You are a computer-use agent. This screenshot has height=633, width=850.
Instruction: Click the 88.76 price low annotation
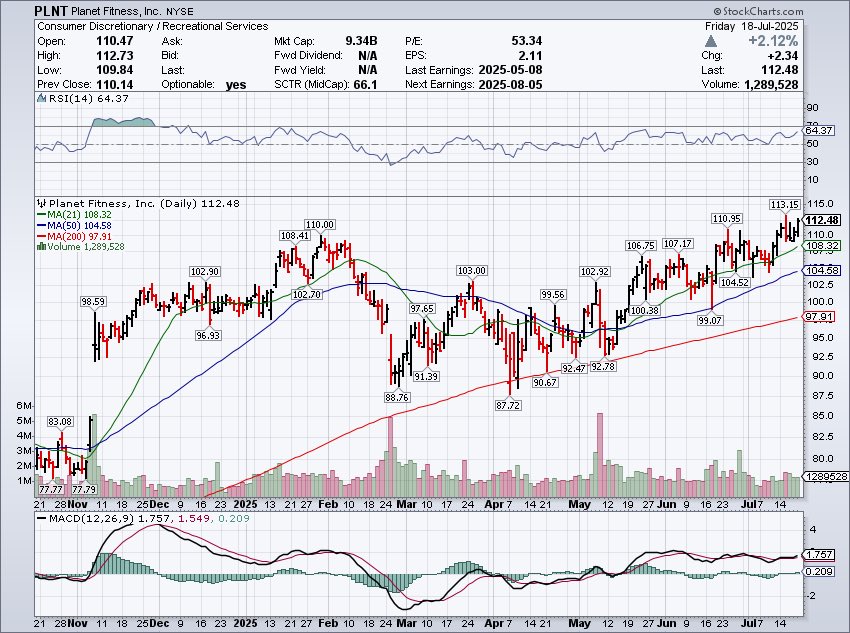pyautogui.click(x=397, y=397)
